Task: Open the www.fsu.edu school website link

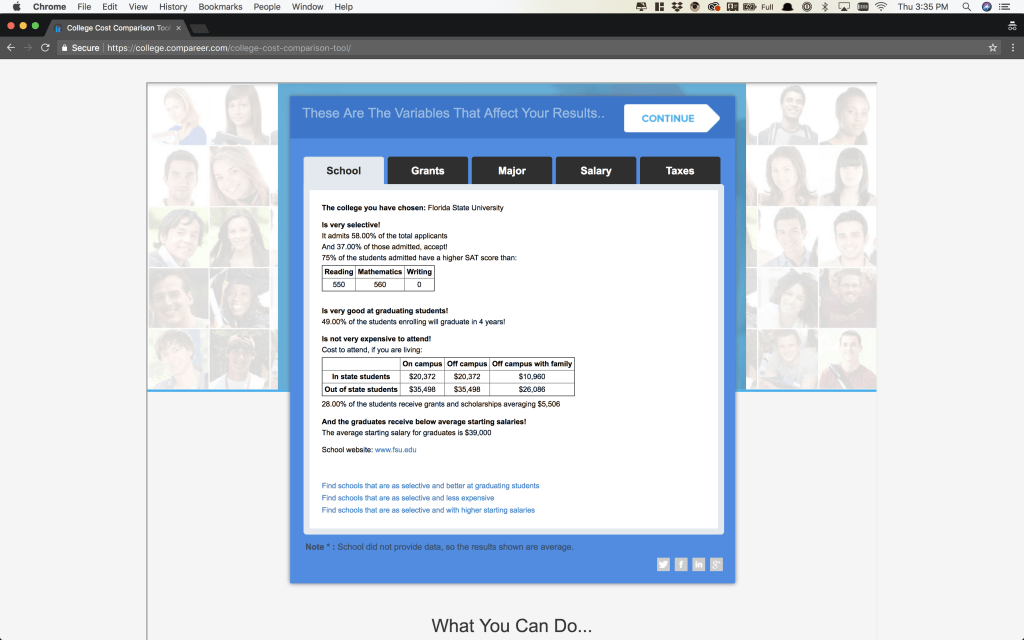Action: [x=395, y=450]
